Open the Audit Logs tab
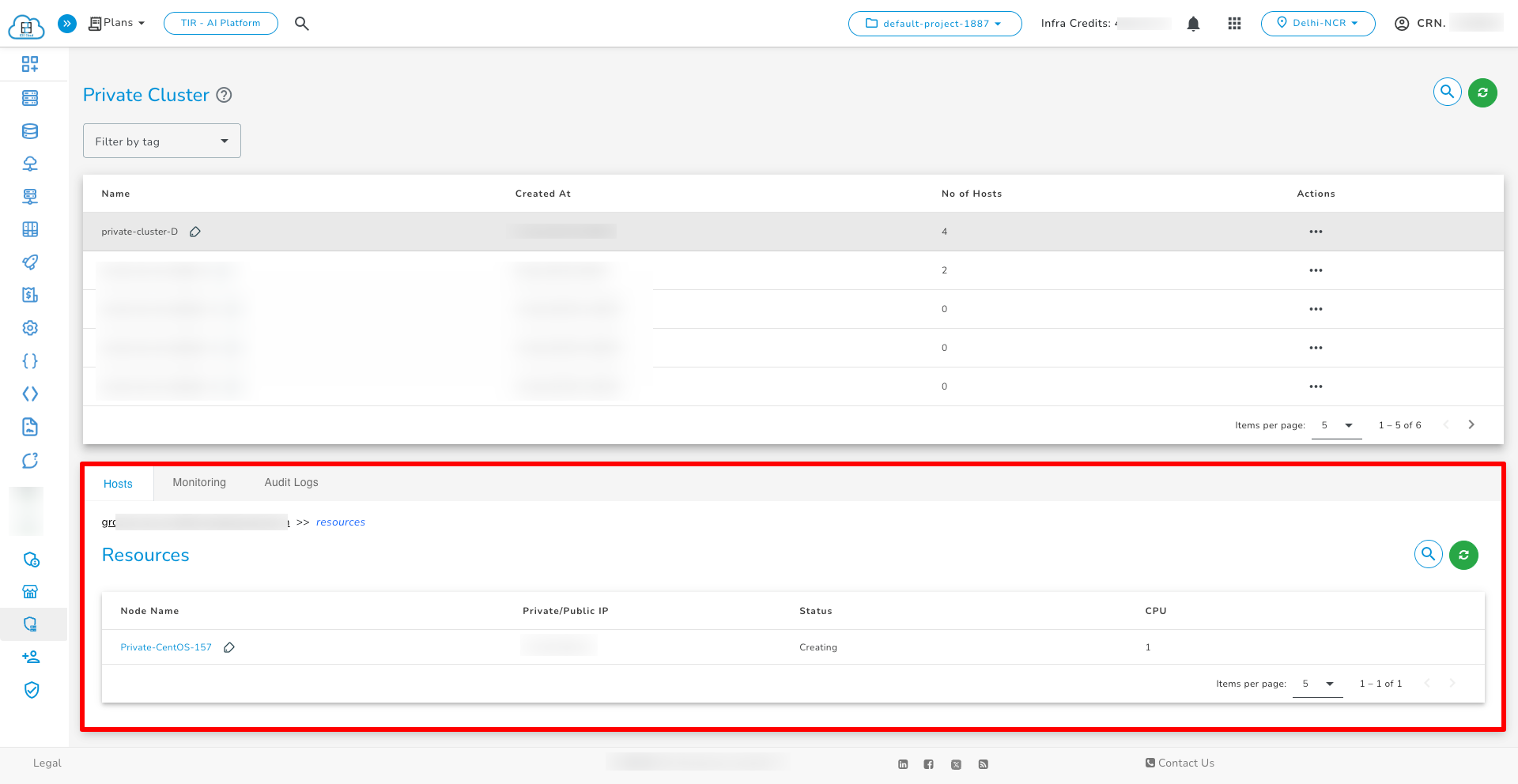The image size is (1518, 784). 291,482
